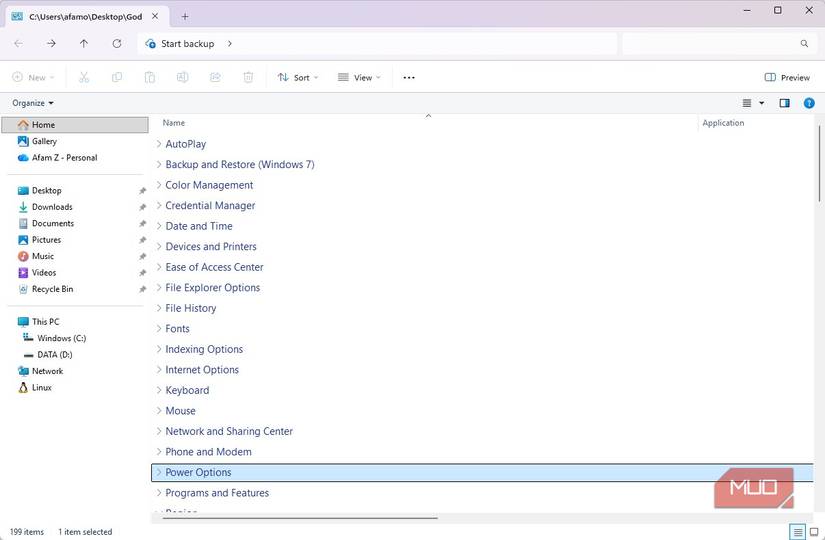825x540 pixels.
Task: Expand the chevron after Start backup
Action: (230, 44)
